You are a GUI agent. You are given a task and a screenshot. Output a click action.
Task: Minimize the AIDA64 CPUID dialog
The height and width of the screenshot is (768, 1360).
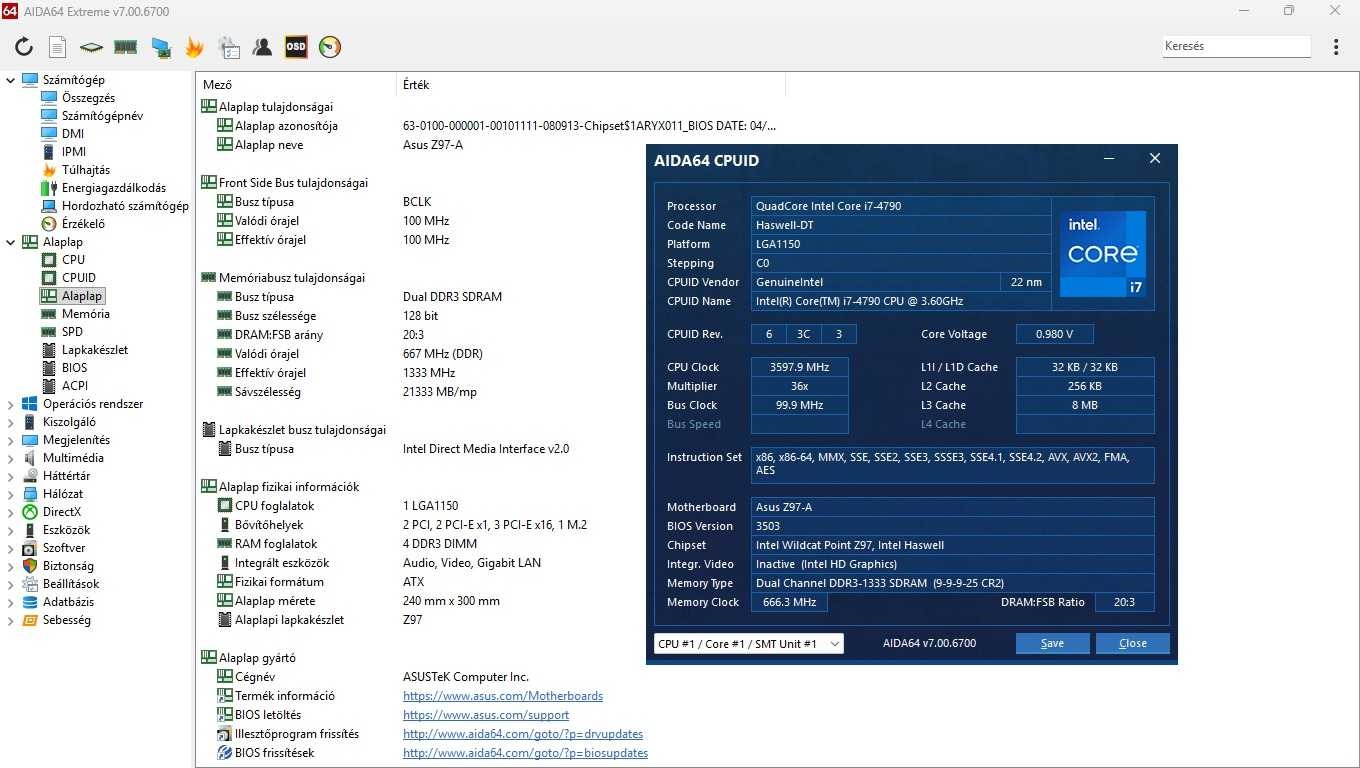(x=1109, y=159)
